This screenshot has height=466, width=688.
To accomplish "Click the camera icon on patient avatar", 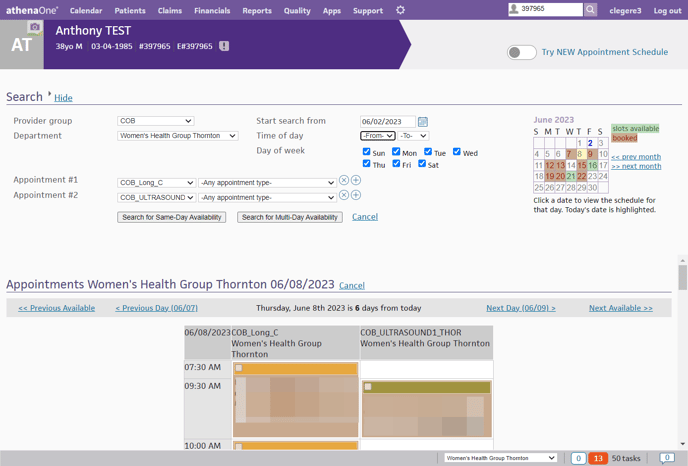I will tap(35, 27).
